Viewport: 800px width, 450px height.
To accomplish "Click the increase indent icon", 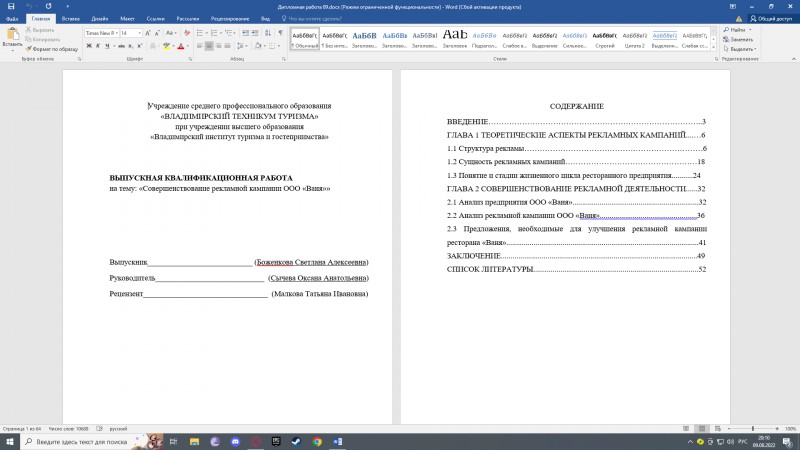I will tap(255, 33).
